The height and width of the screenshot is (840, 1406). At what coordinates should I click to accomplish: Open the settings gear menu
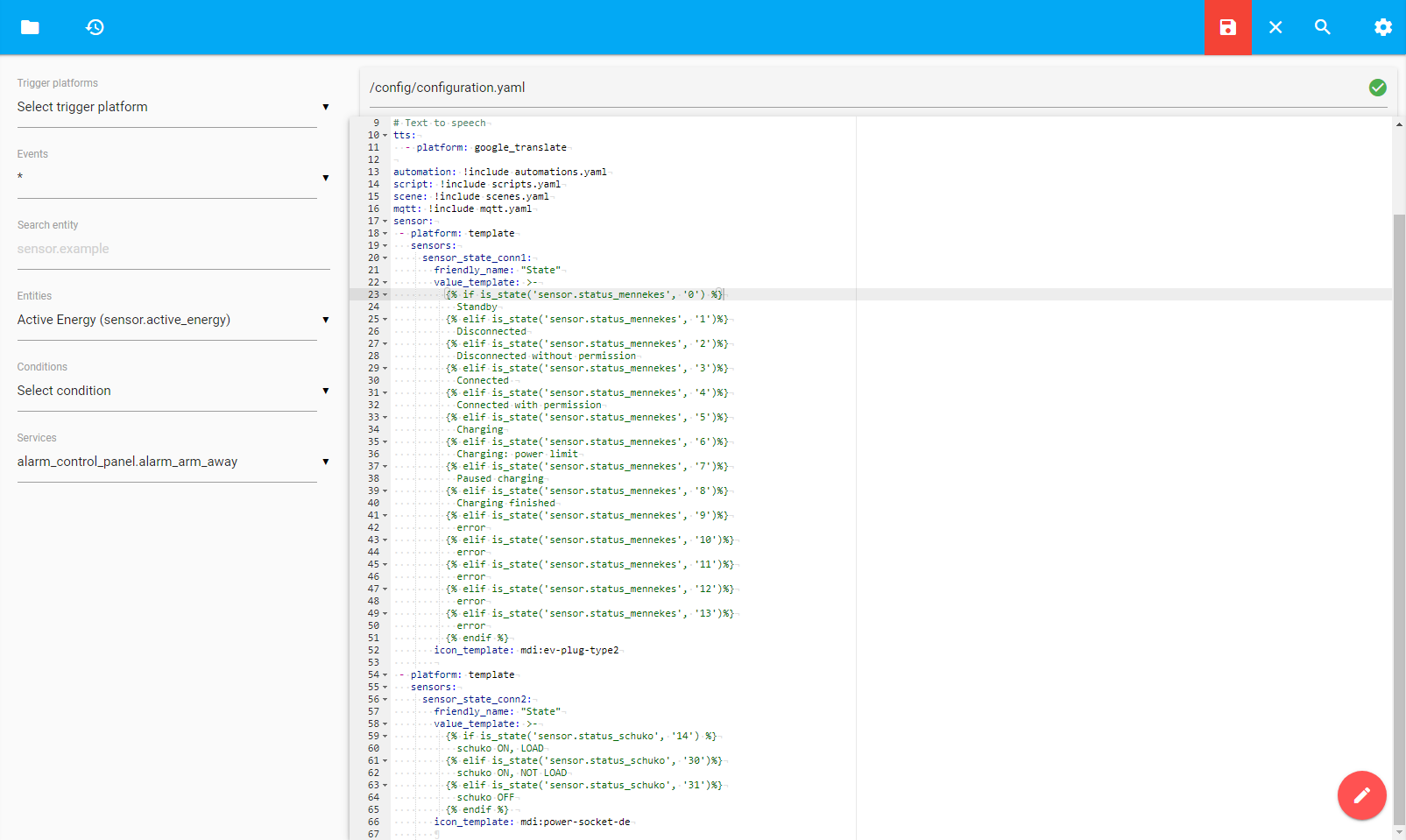[x=1383, y=27]
